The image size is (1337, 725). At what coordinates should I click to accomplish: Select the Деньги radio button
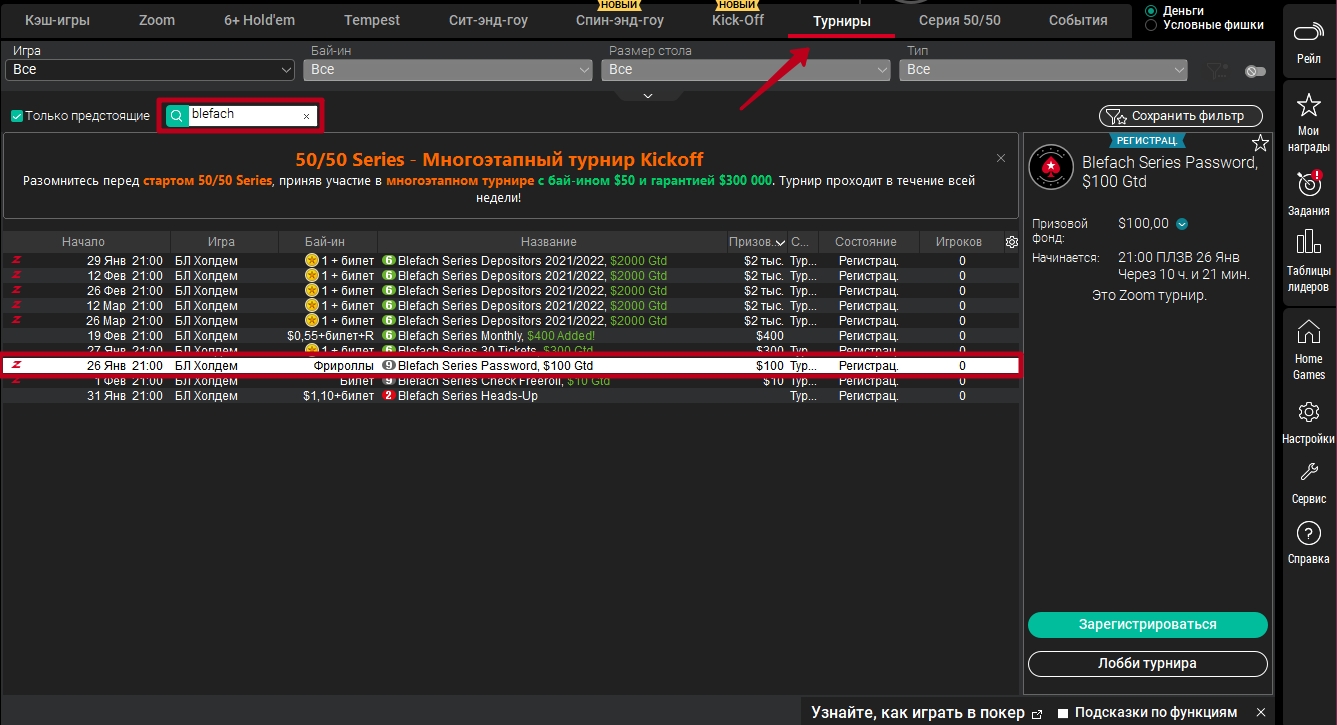(1151, 11)
